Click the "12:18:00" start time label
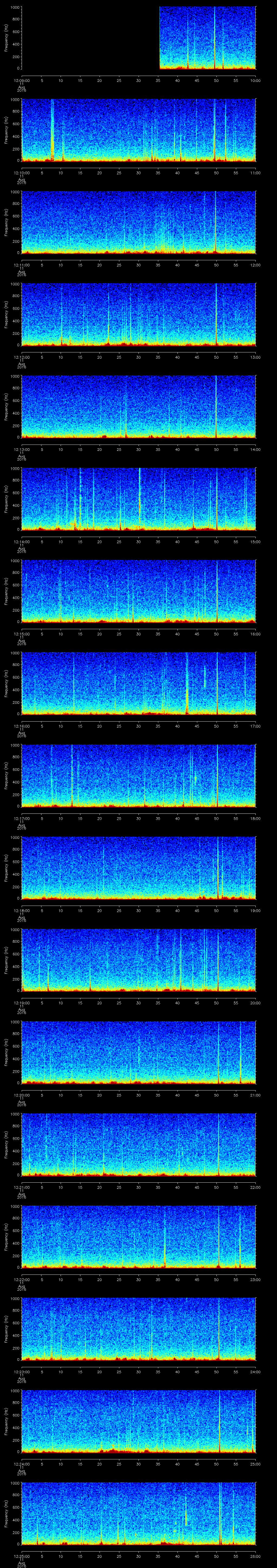Image resolution: width=277 pixels, height=1568 pixels. pyautogui.click(x=21, y=910)
